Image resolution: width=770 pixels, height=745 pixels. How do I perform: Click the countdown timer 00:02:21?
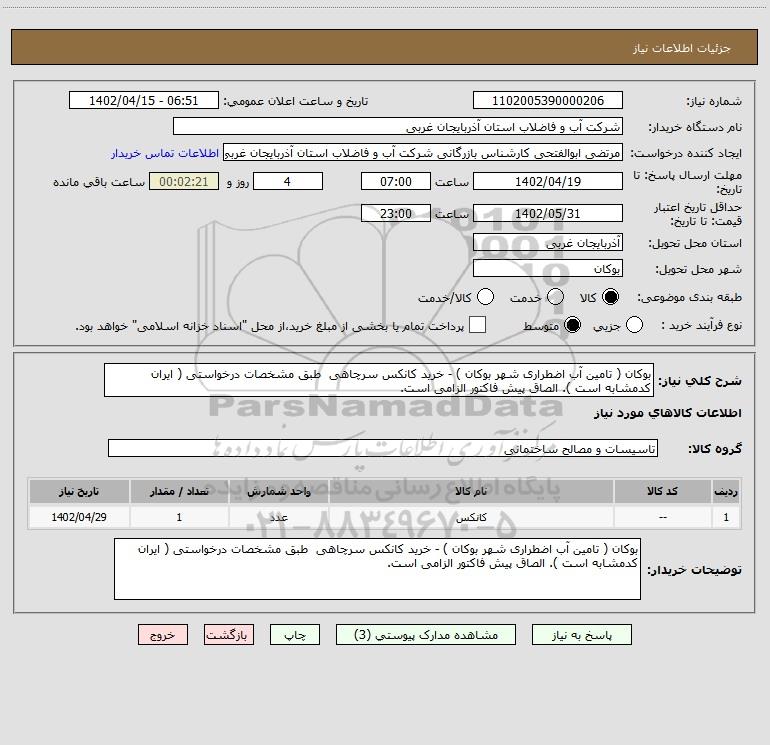[184, 181]
